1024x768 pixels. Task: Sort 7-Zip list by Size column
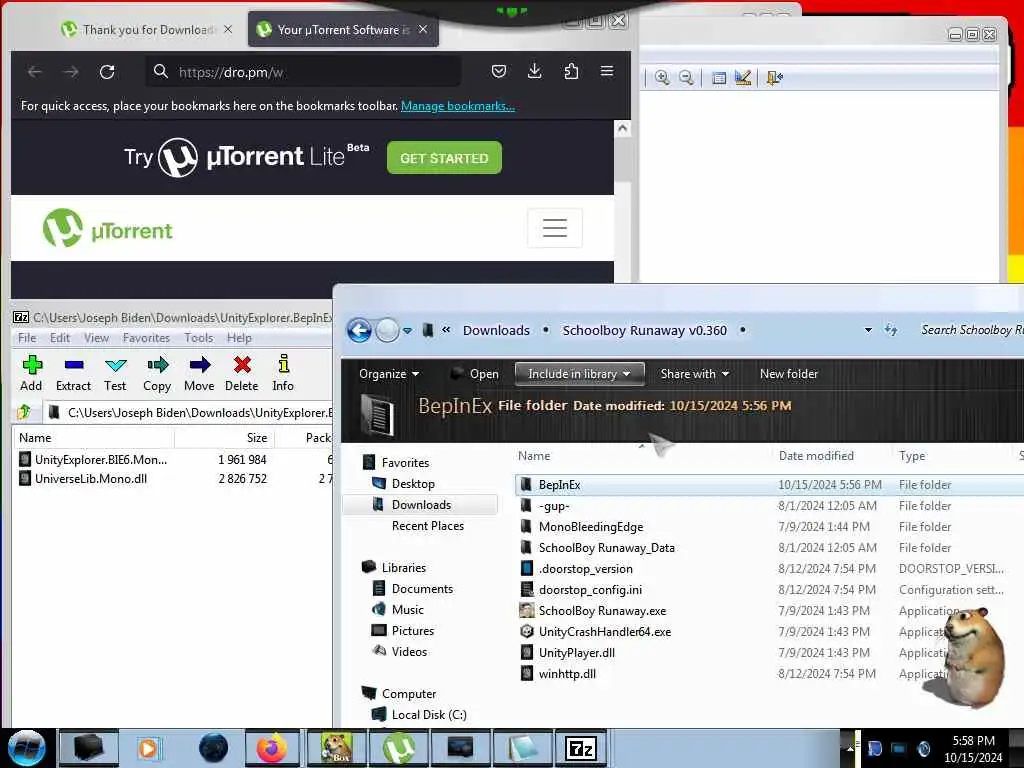[257, 438]
